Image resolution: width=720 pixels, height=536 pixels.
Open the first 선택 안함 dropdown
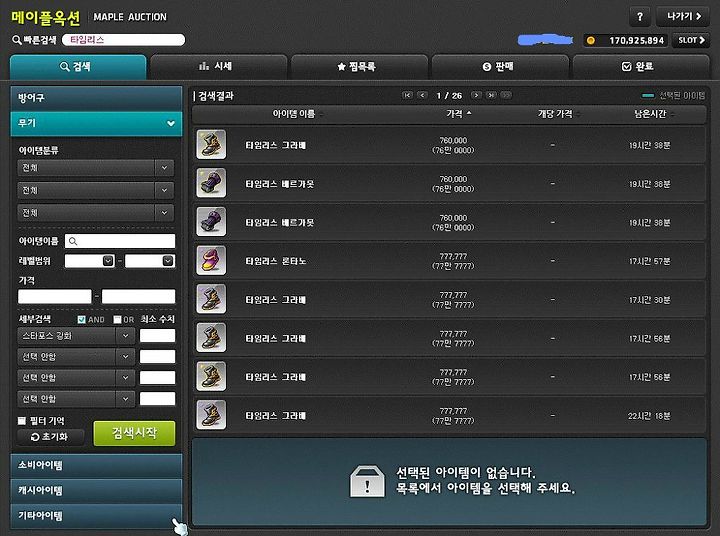point(76,357)
